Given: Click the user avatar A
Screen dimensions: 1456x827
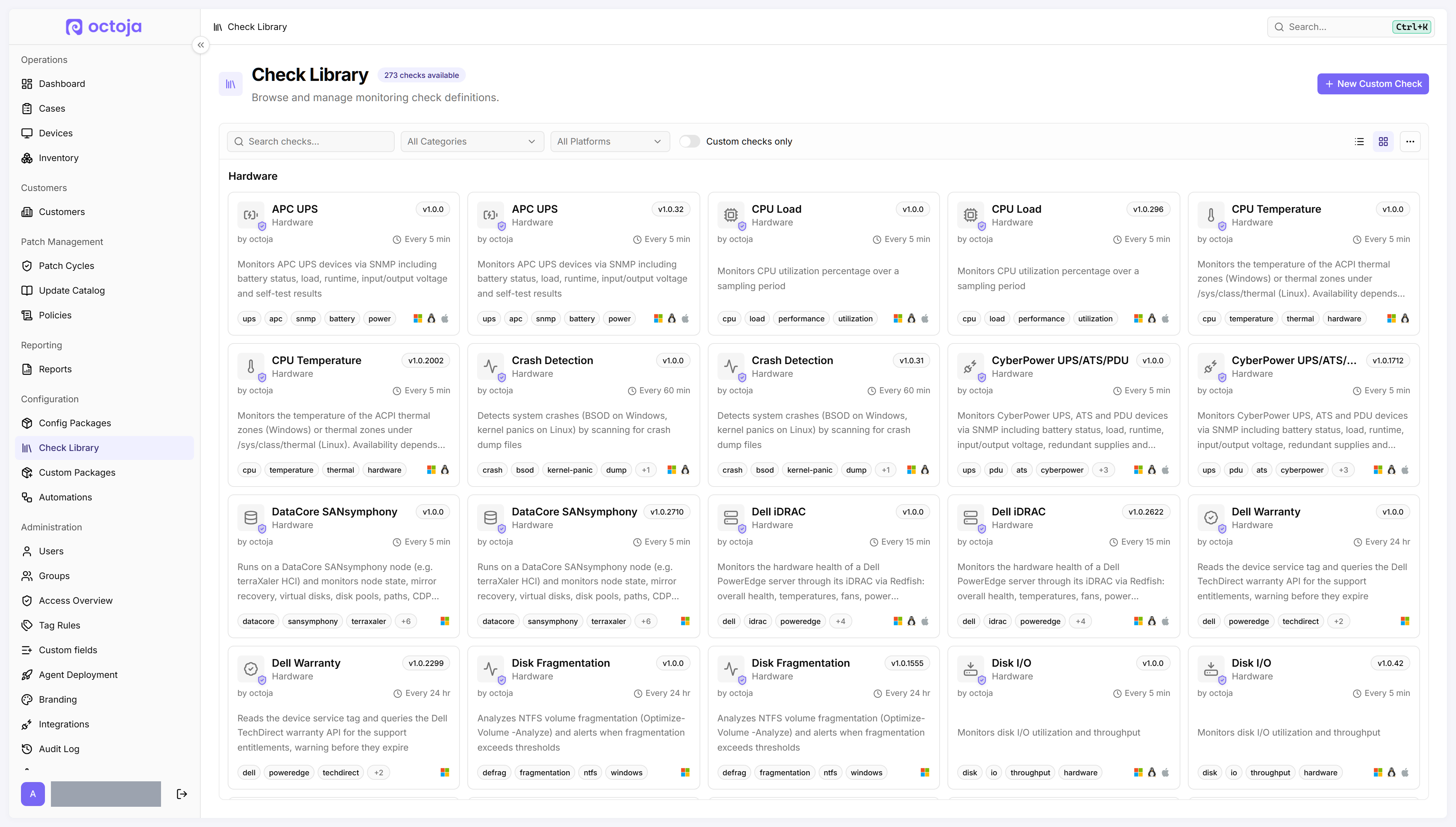Looking at the screenshot, I should point(33,794).
